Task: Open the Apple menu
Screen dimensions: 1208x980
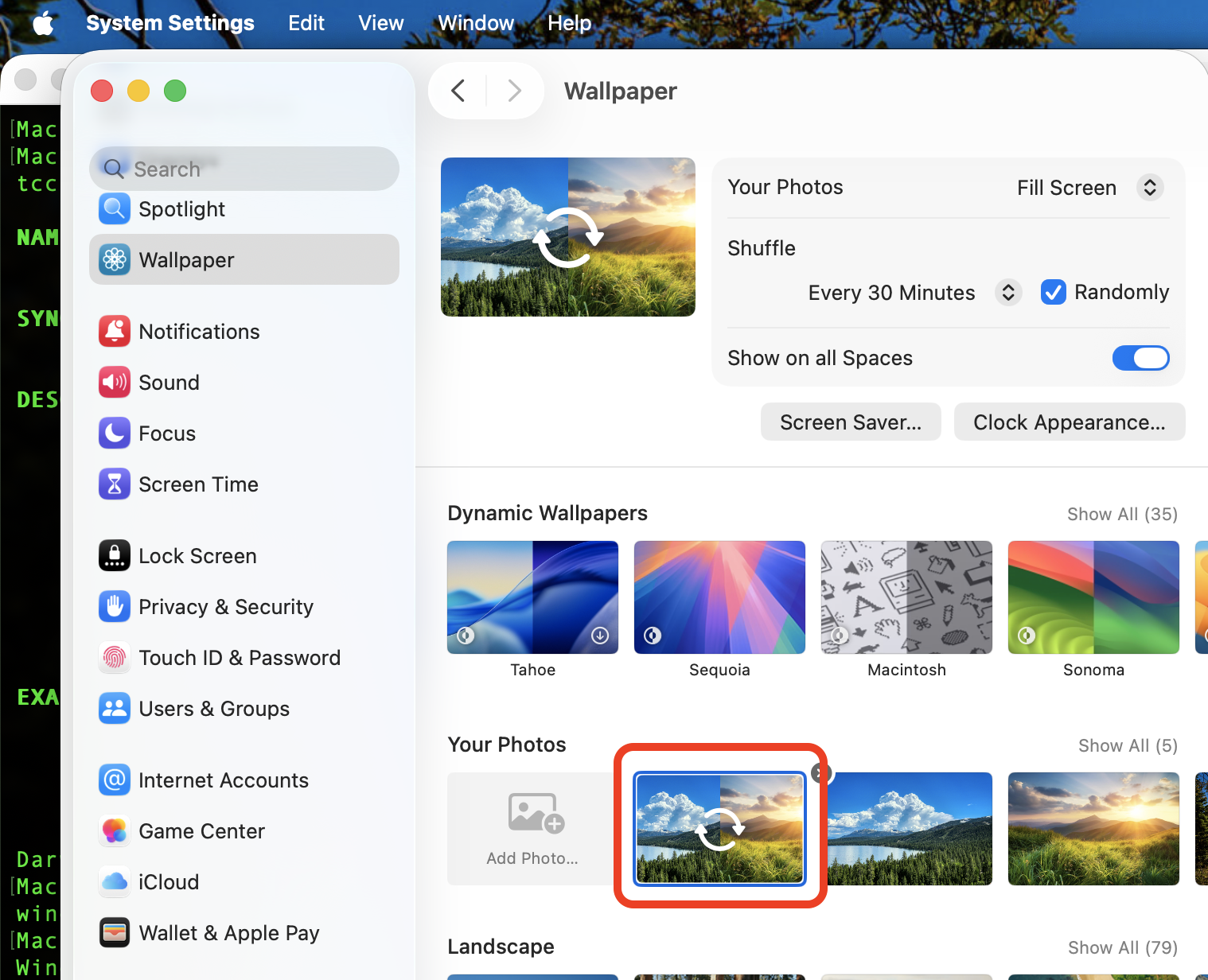Action: (x=44, y=23)
